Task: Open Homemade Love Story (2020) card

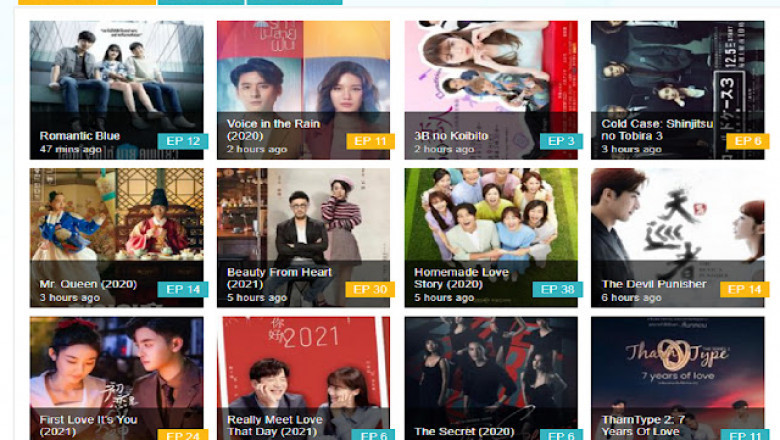Action: point(491,238)
